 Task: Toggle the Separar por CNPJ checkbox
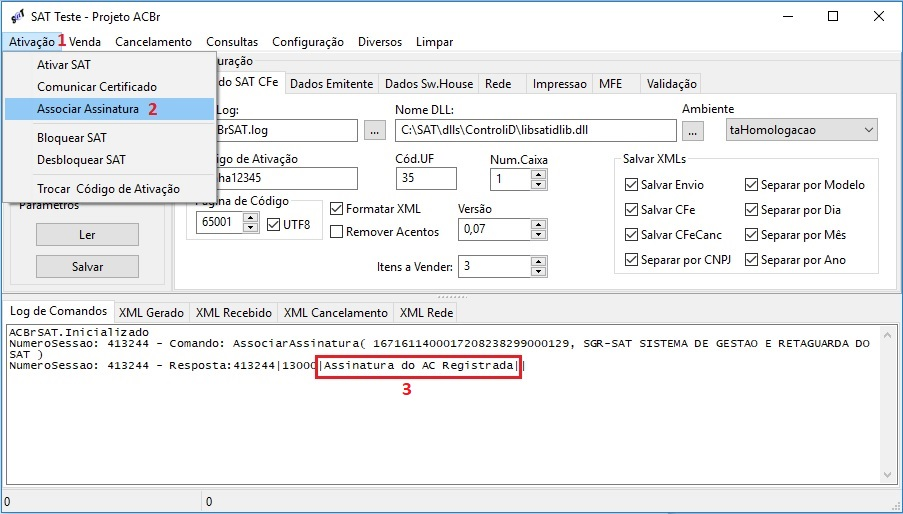[x=631, y=260]
